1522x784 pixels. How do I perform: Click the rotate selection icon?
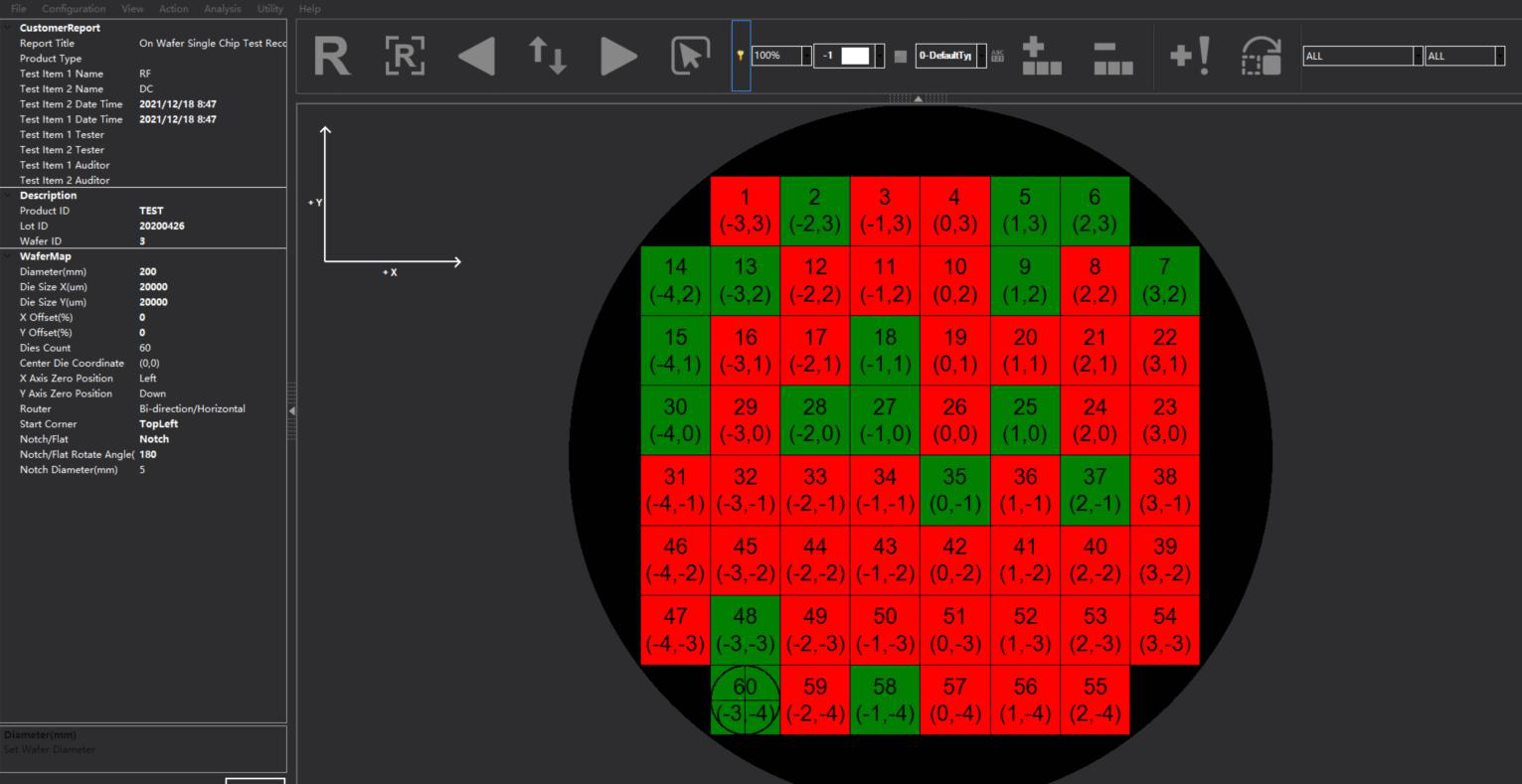coord(1262,56)
